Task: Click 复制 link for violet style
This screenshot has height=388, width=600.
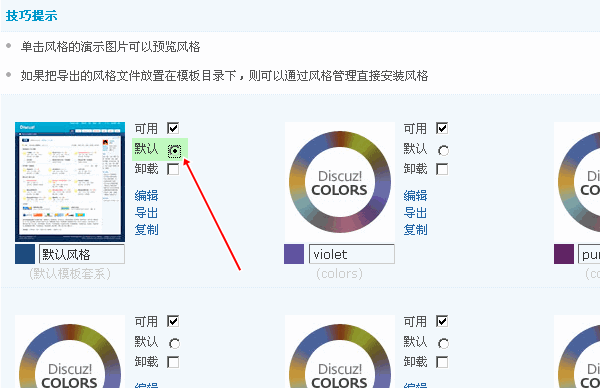Action: [415, 230]
